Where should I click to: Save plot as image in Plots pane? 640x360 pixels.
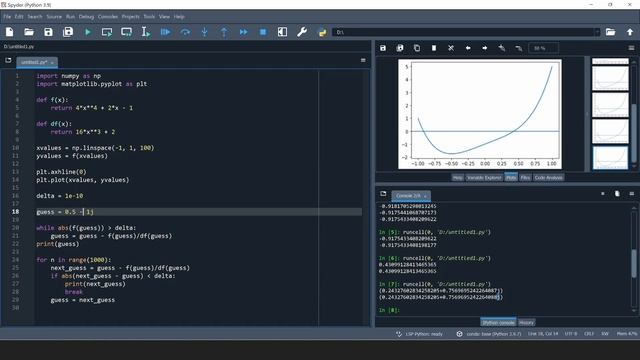coord(383,48)
